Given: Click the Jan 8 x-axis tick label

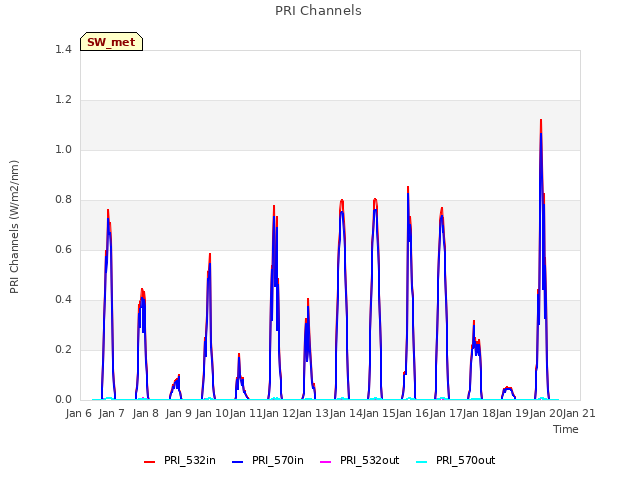Looking at the screenshot, I should pyautogui.click(x=146, y=413).
